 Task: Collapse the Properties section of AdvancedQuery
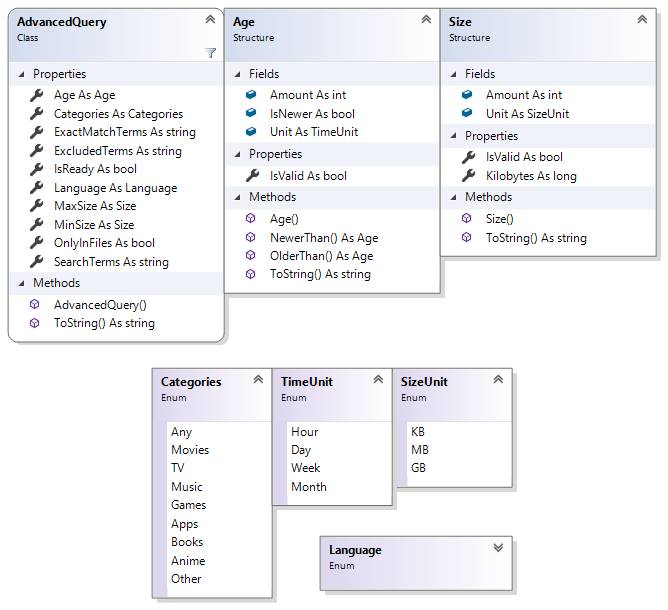pos(22,74)
